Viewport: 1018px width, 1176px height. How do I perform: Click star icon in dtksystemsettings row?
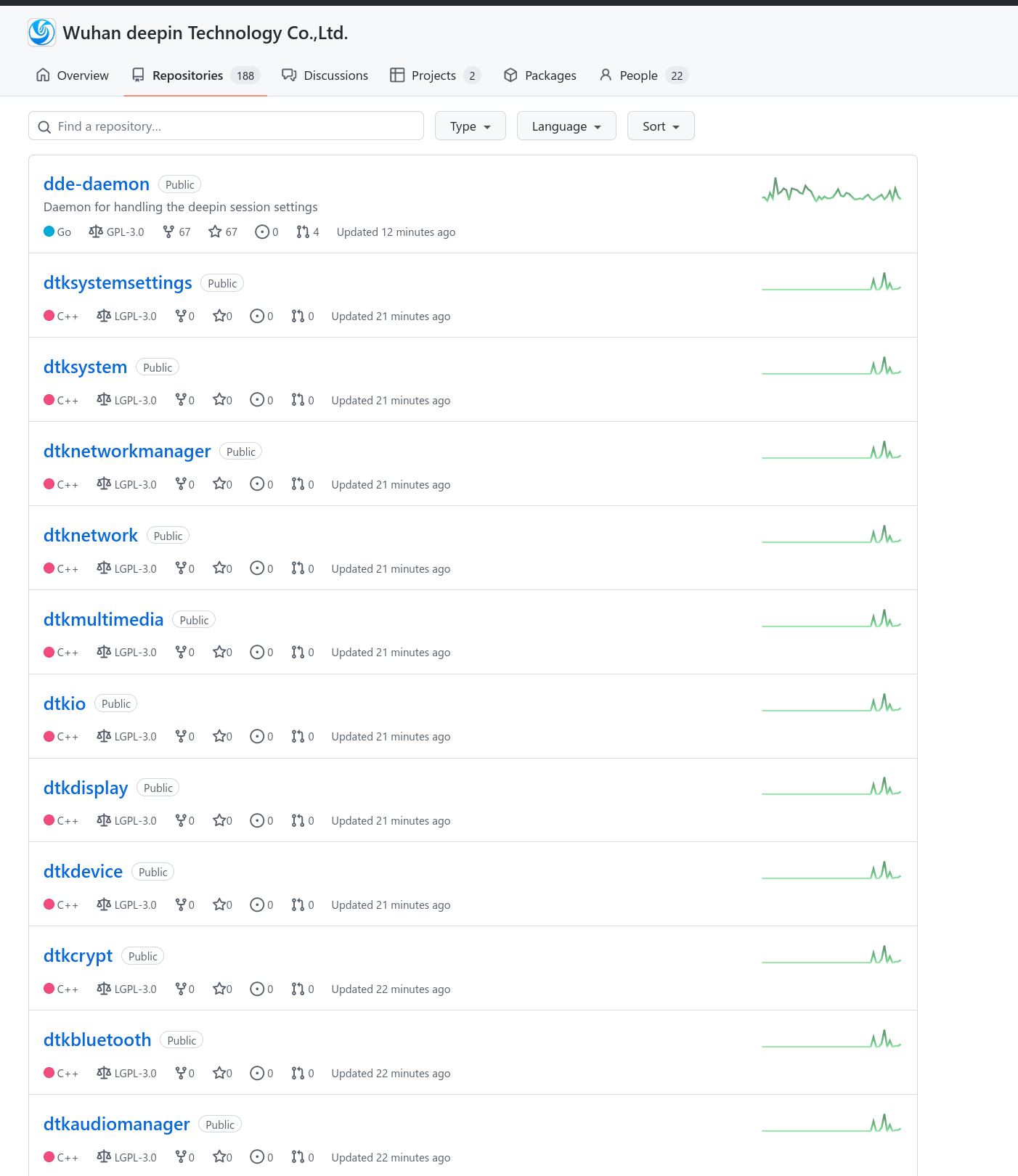(219, 316)
